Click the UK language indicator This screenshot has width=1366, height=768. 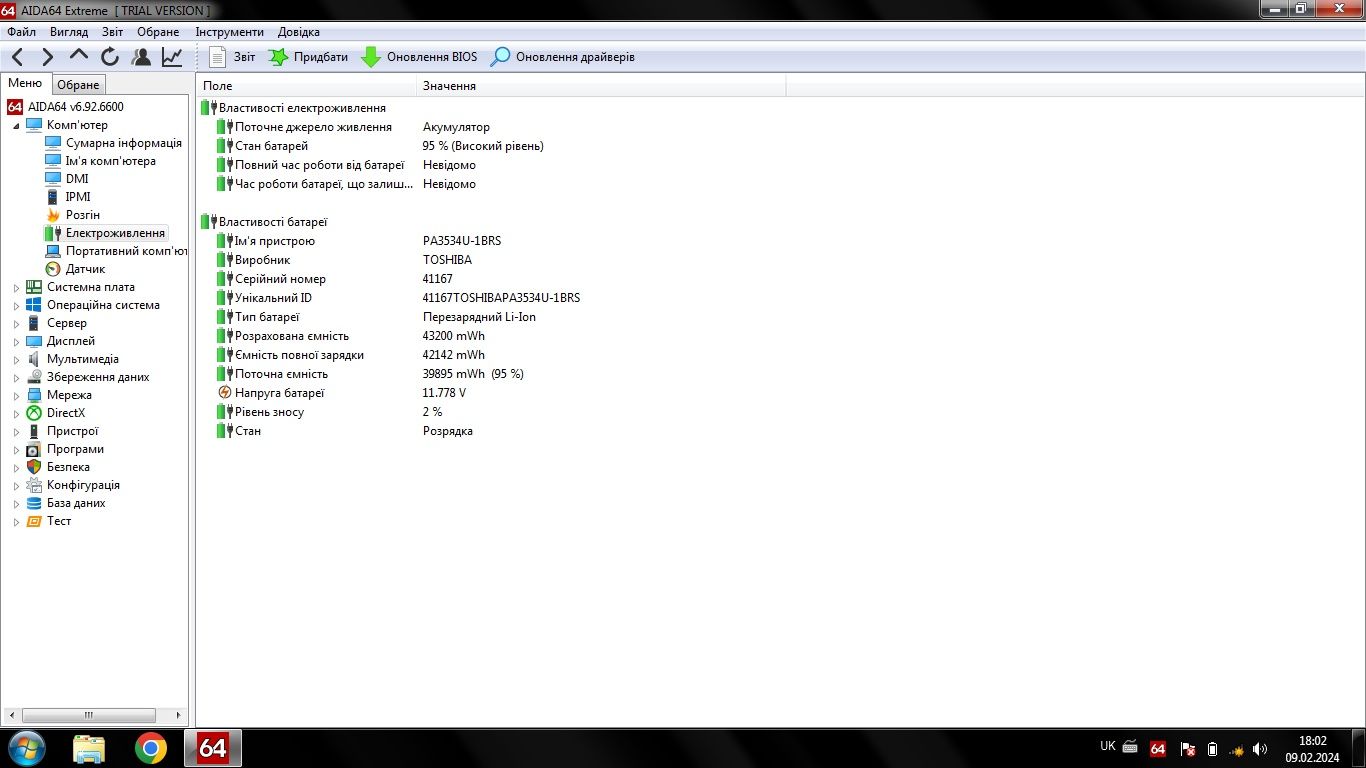1108,746
